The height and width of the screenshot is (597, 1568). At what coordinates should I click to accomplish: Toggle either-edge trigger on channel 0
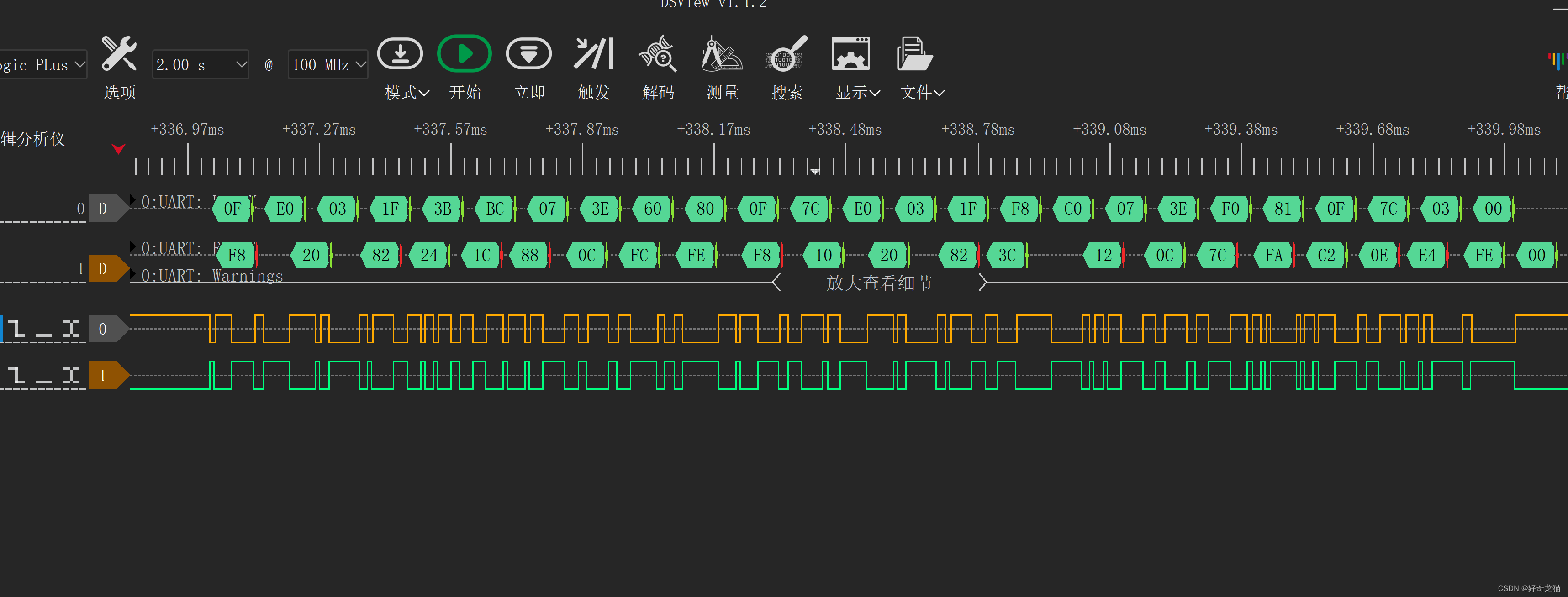tap(71, 329)
